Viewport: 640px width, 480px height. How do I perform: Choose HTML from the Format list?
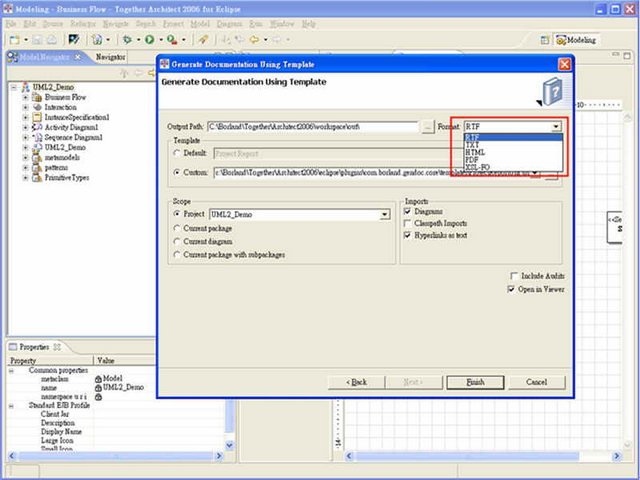tap(513, 152)
